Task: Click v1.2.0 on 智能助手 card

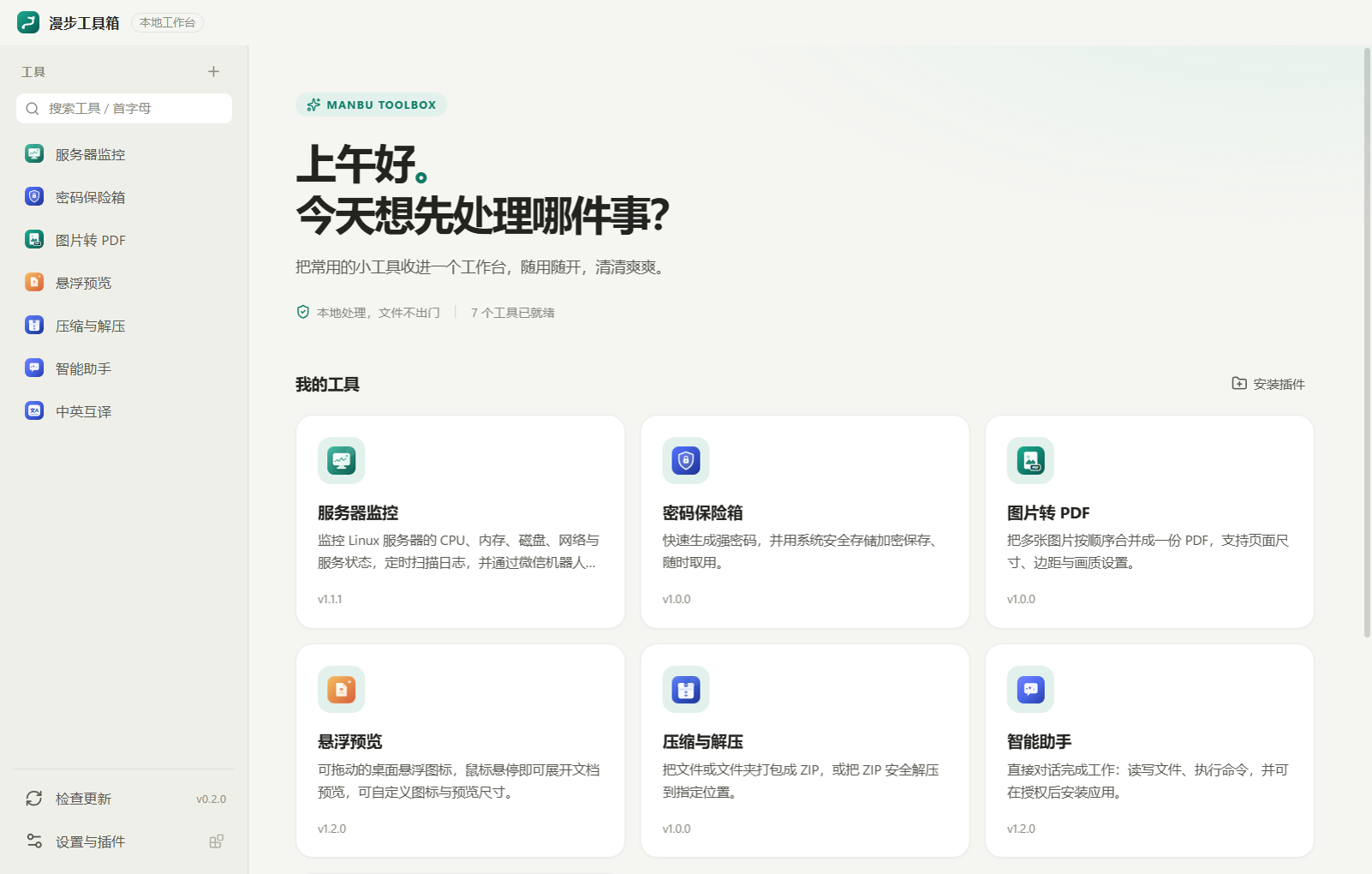Action: pos(1021,829)
